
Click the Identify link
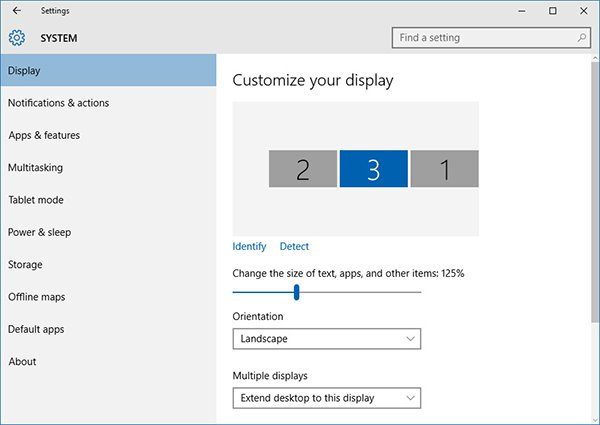click(249, 246)
